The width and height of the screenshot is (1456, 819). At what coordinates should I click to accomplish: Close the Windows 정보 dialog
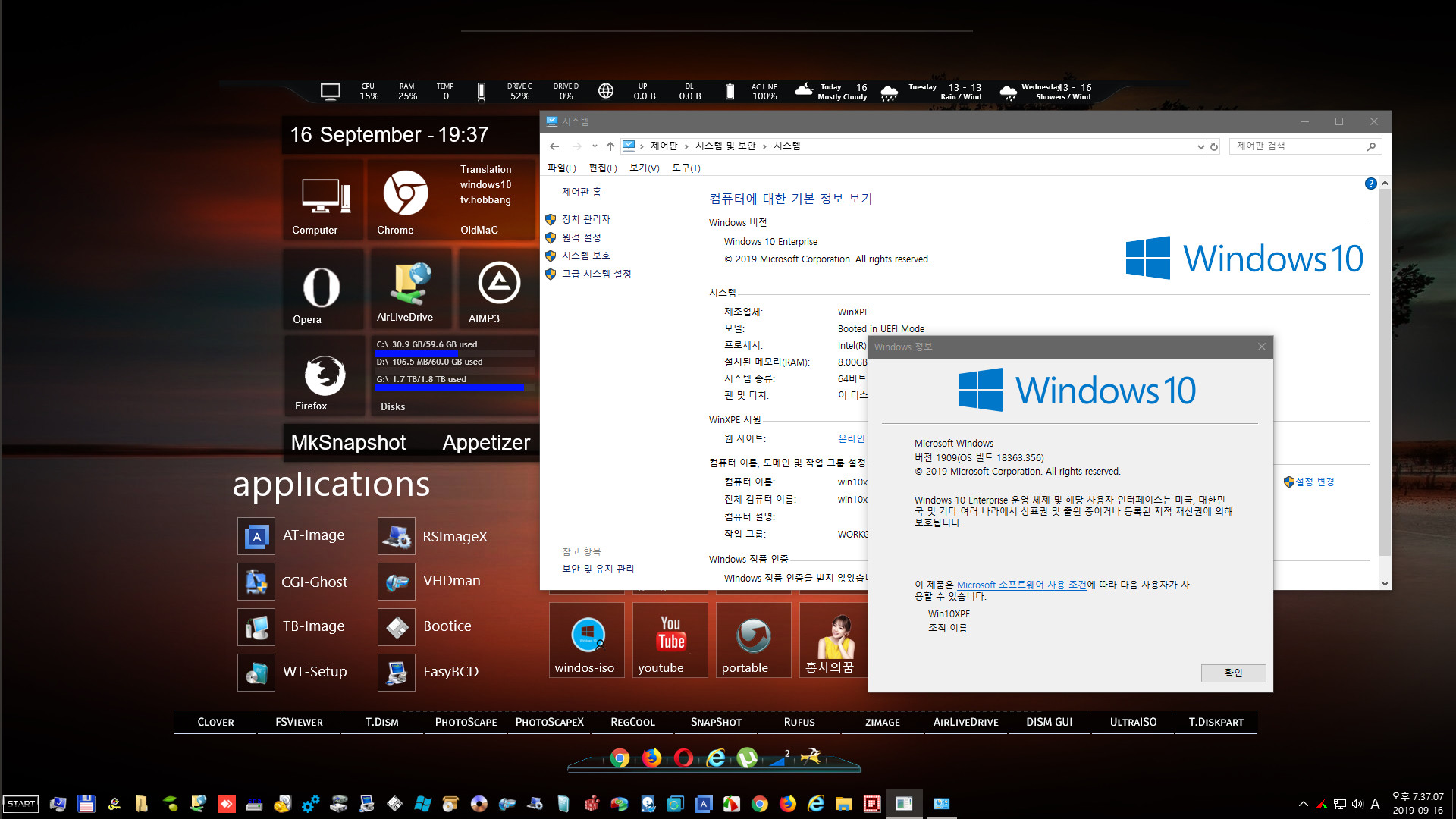1262,347
